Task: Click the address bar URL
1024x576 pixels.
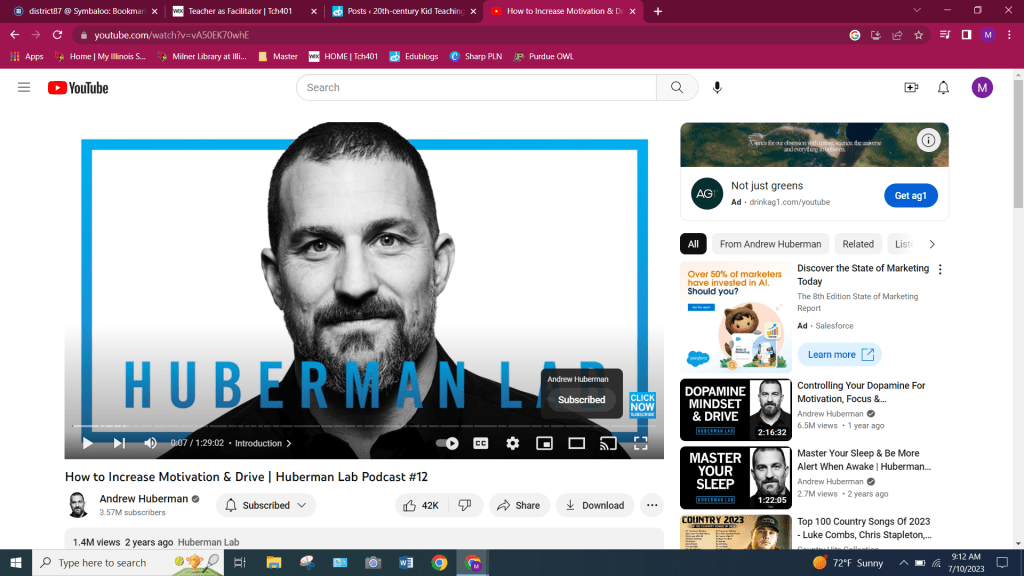Action: click(172, 35)
